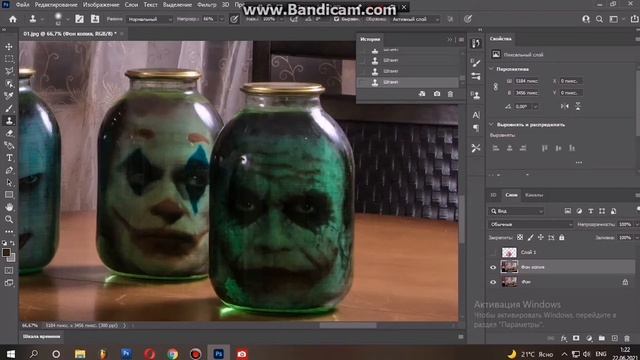Click the width input field in Properties
Image resolution: width=640 pixels, height=360 pixels.
click(528, 81)
